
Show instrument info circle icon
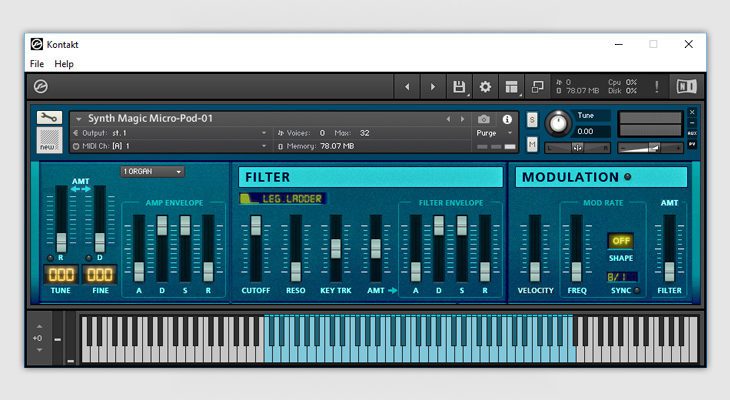click(507, 119)
